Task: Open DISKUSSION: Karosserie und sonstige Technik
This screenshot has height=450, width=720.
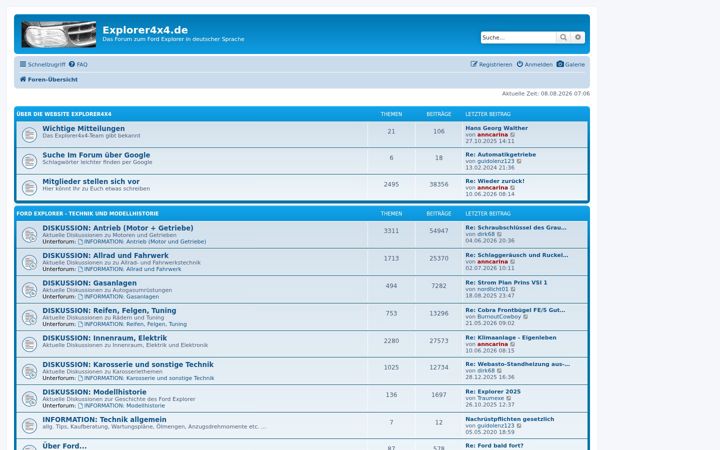Action: click(x=128, y=365)
